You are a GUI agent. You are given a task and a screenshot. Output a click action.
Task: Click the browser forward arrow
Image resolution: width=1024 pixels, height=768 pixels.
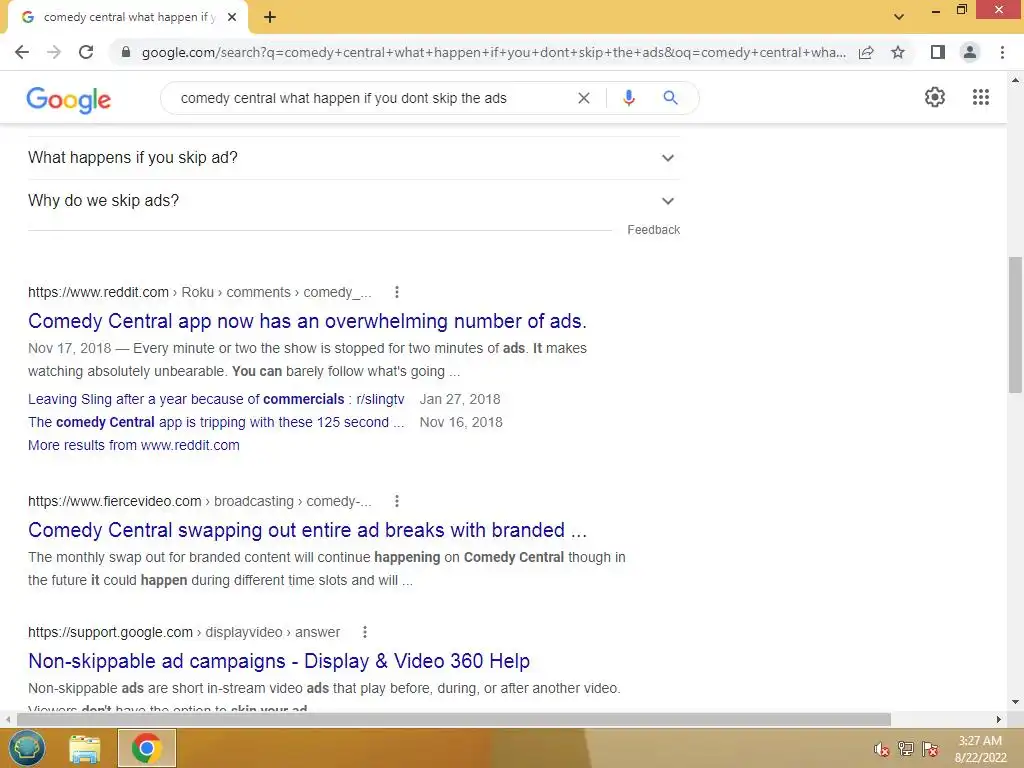coord(54,52)
